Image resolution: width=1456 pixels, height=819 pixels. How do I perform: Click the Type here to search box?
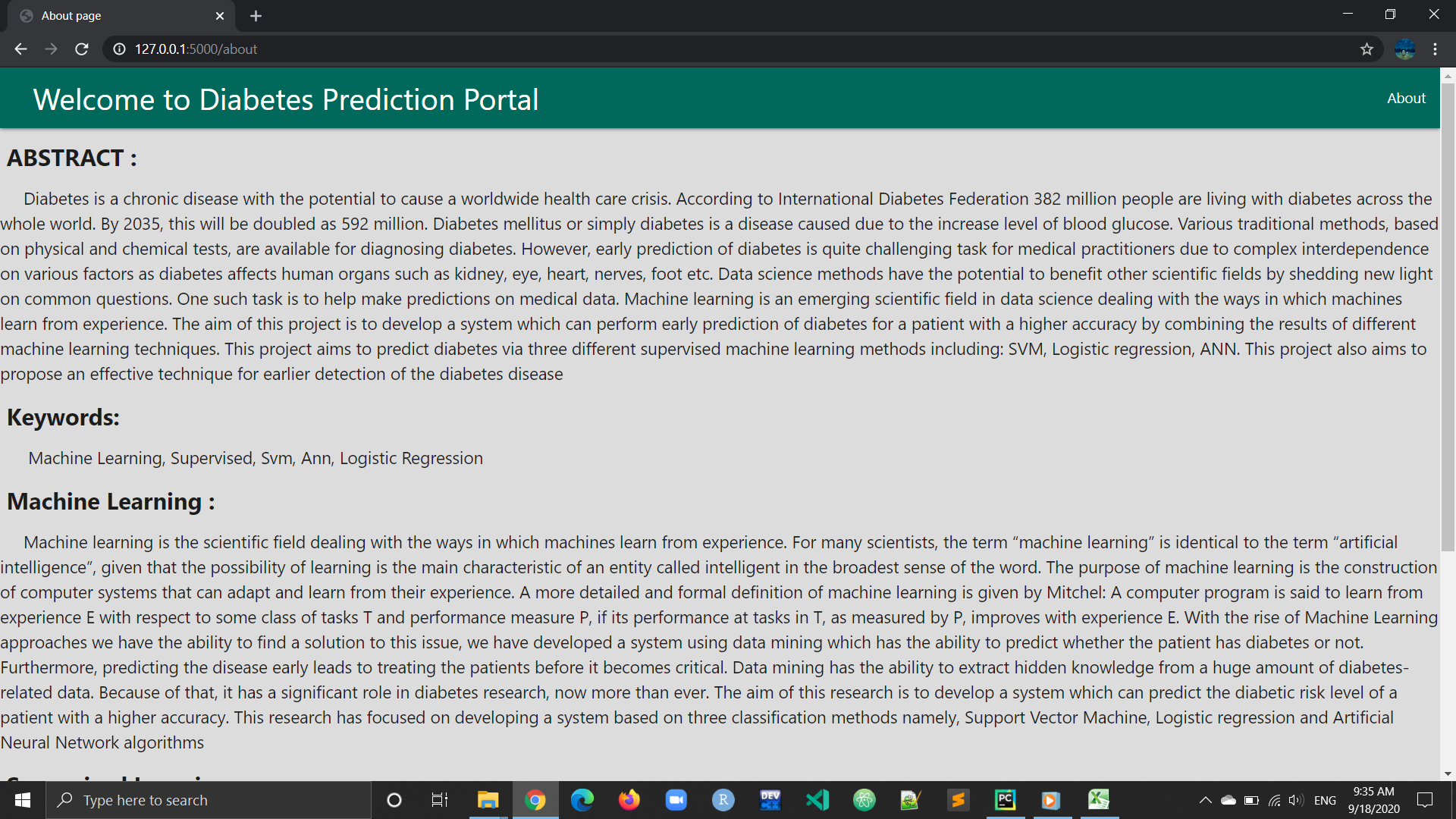pos(209,800)
